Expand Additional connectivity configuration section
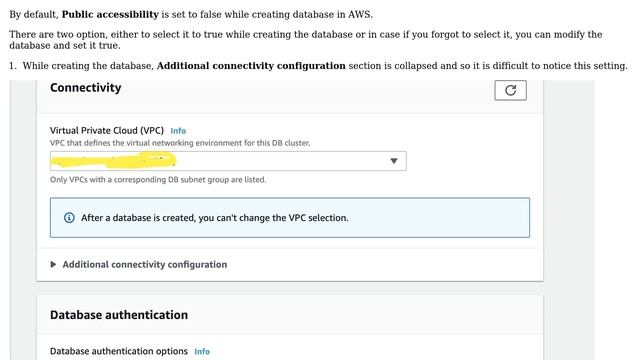Image resolution: width=640 pixels, height=360 pixels. pos(139,264)
